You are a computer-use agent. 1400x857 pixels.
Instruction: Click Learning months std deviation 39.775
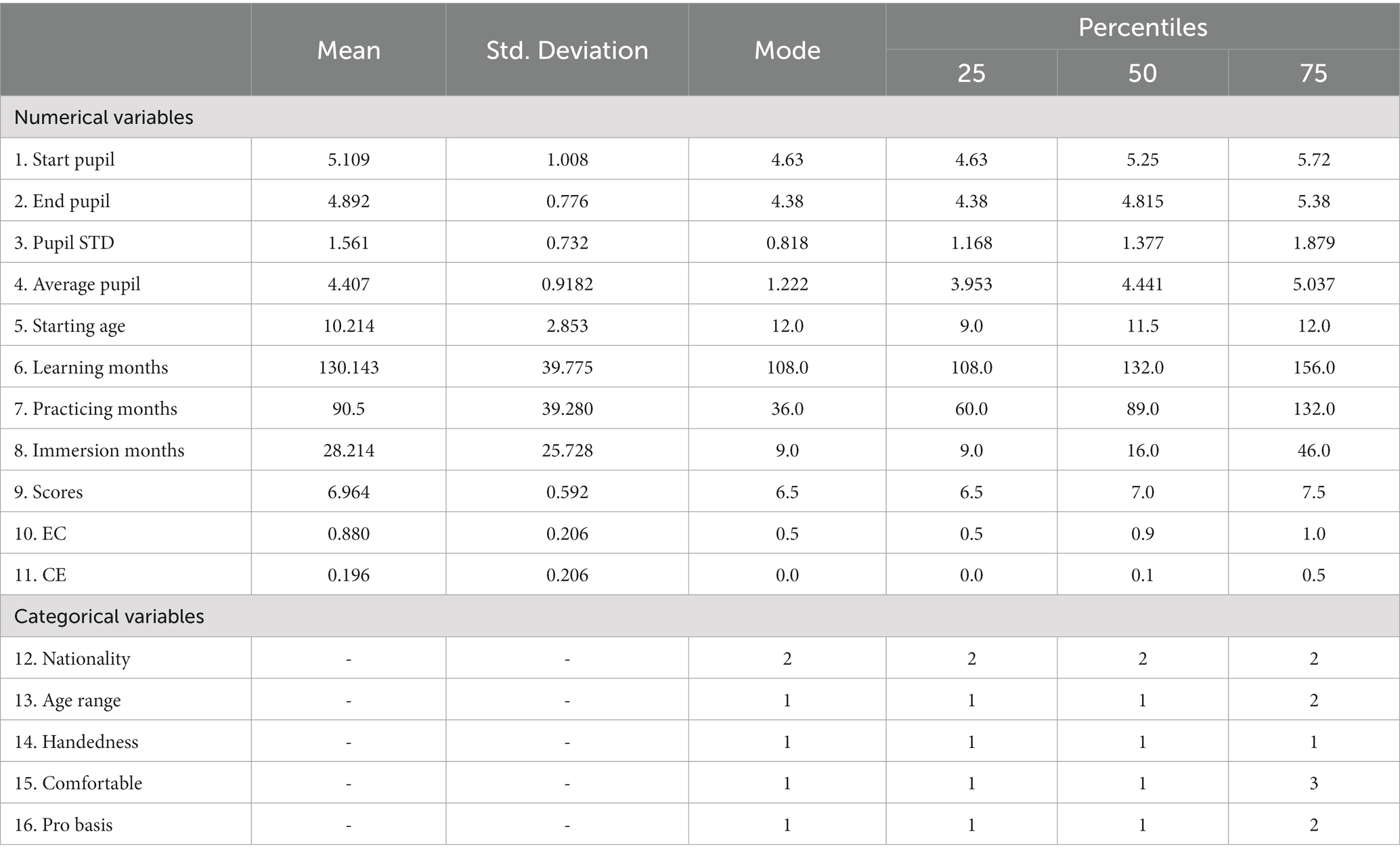click(567, 368)
